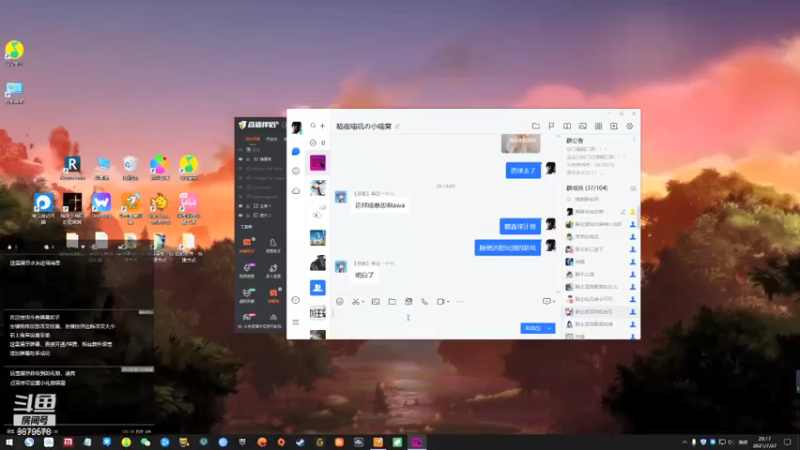Open group files folder icon in the chat header
Image resolution: width=800 pixels, height=450 pixels.
536,126
